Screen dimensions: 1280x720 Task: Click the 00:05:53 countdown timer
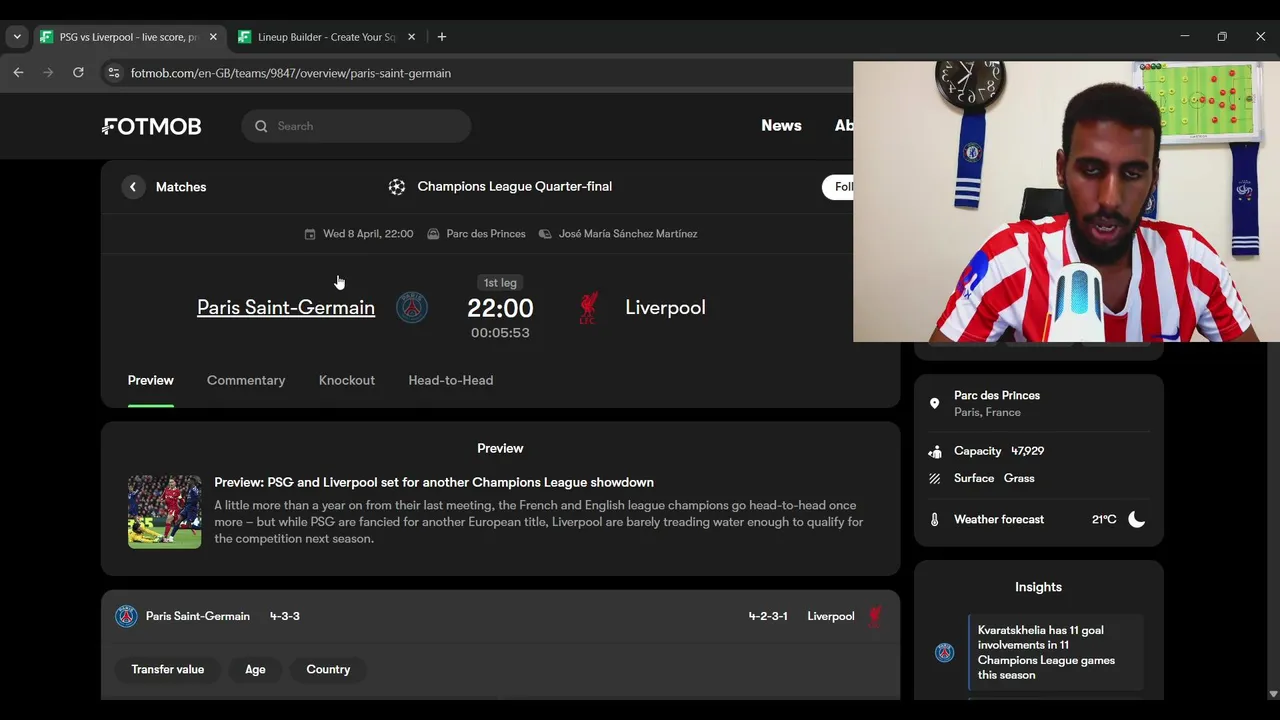pyautogui.click(x=500, y=333)
